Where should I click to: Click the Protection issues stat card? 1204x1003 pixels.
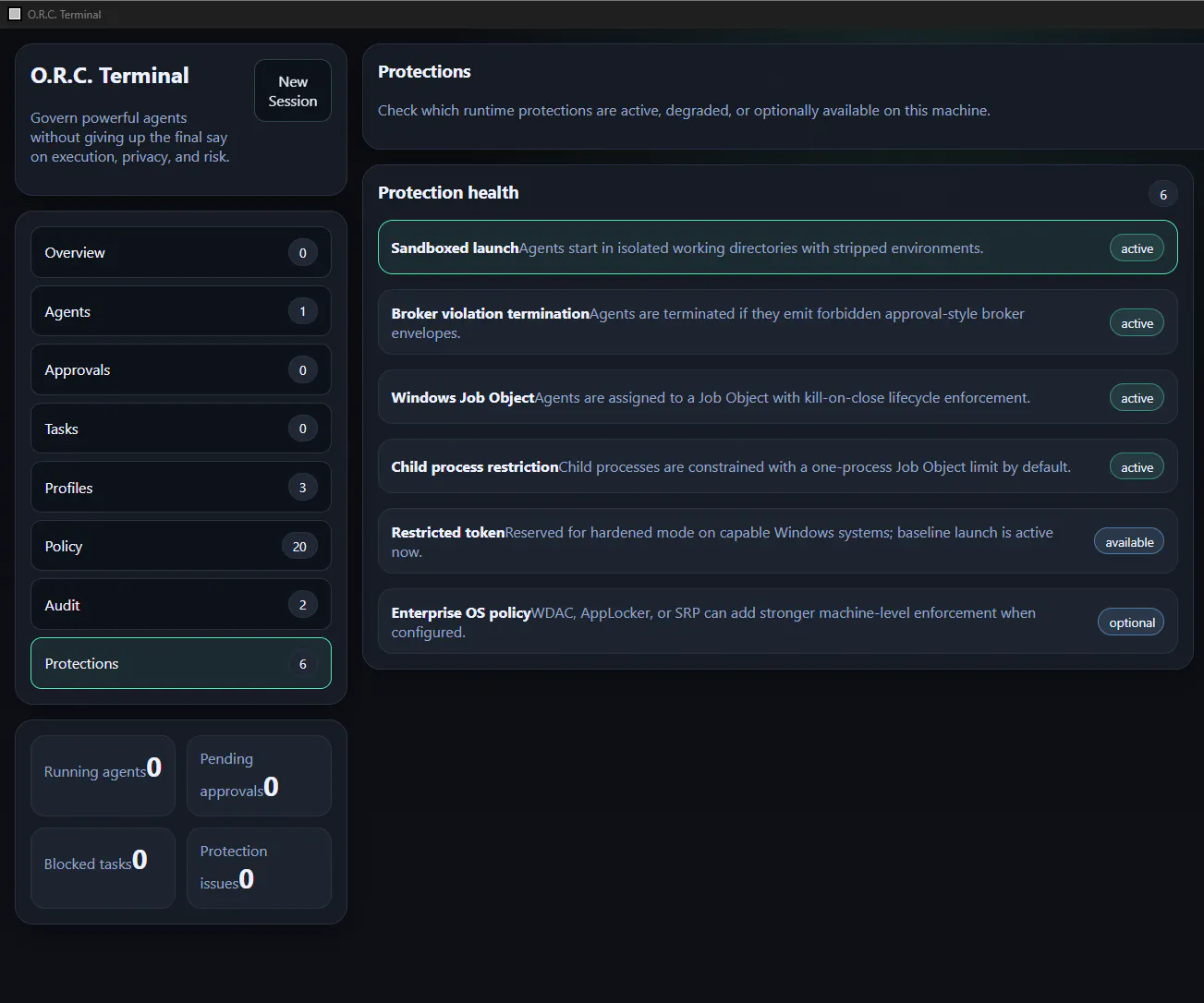pyautogui.click(x=259, y=868)
